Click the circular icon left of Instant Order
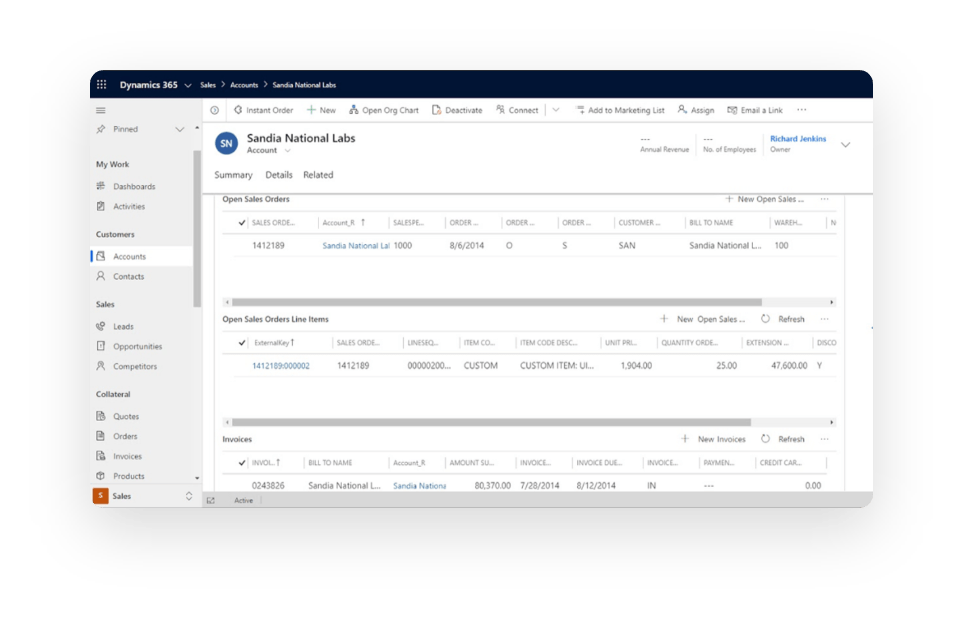Viewport: 963px width, 618px height. coord(214,111)
